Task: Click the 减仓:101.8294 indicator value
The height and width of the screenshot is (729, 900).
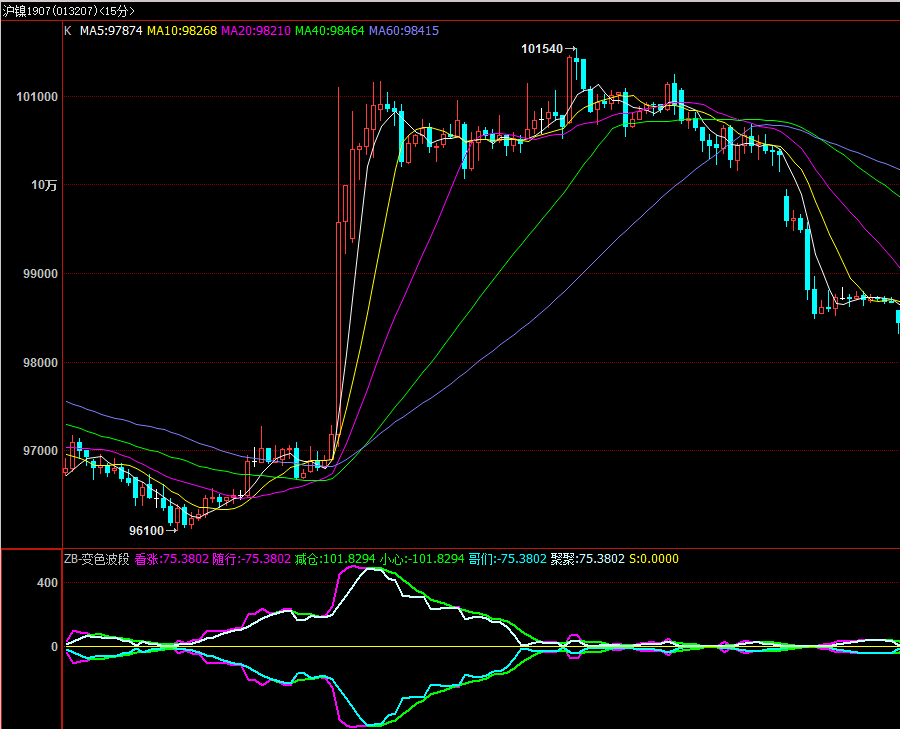Action: pos(335,559)
